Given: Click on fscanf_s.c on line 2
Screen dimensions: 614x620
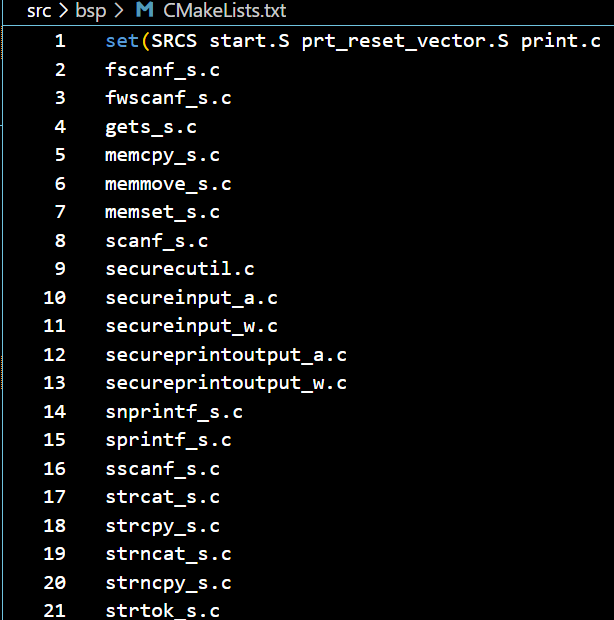Looking at the screenshot, I should click(x=162, y=70).
